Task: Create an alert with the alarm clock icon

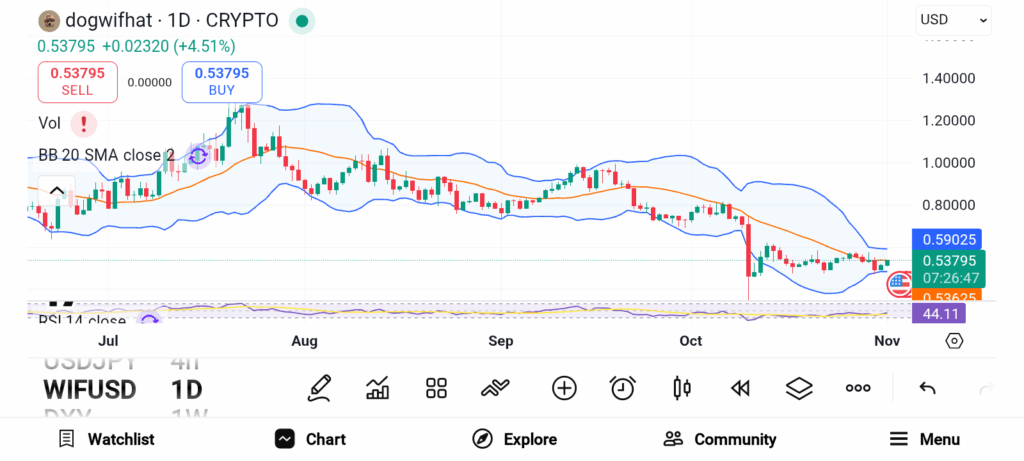Action: coord(623,388)
